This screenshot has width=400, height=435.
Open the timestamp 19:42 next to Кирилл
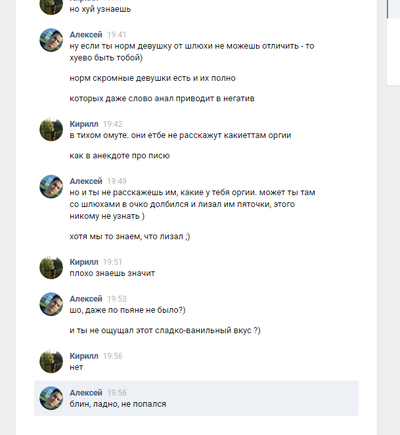(x=113, y=124)
